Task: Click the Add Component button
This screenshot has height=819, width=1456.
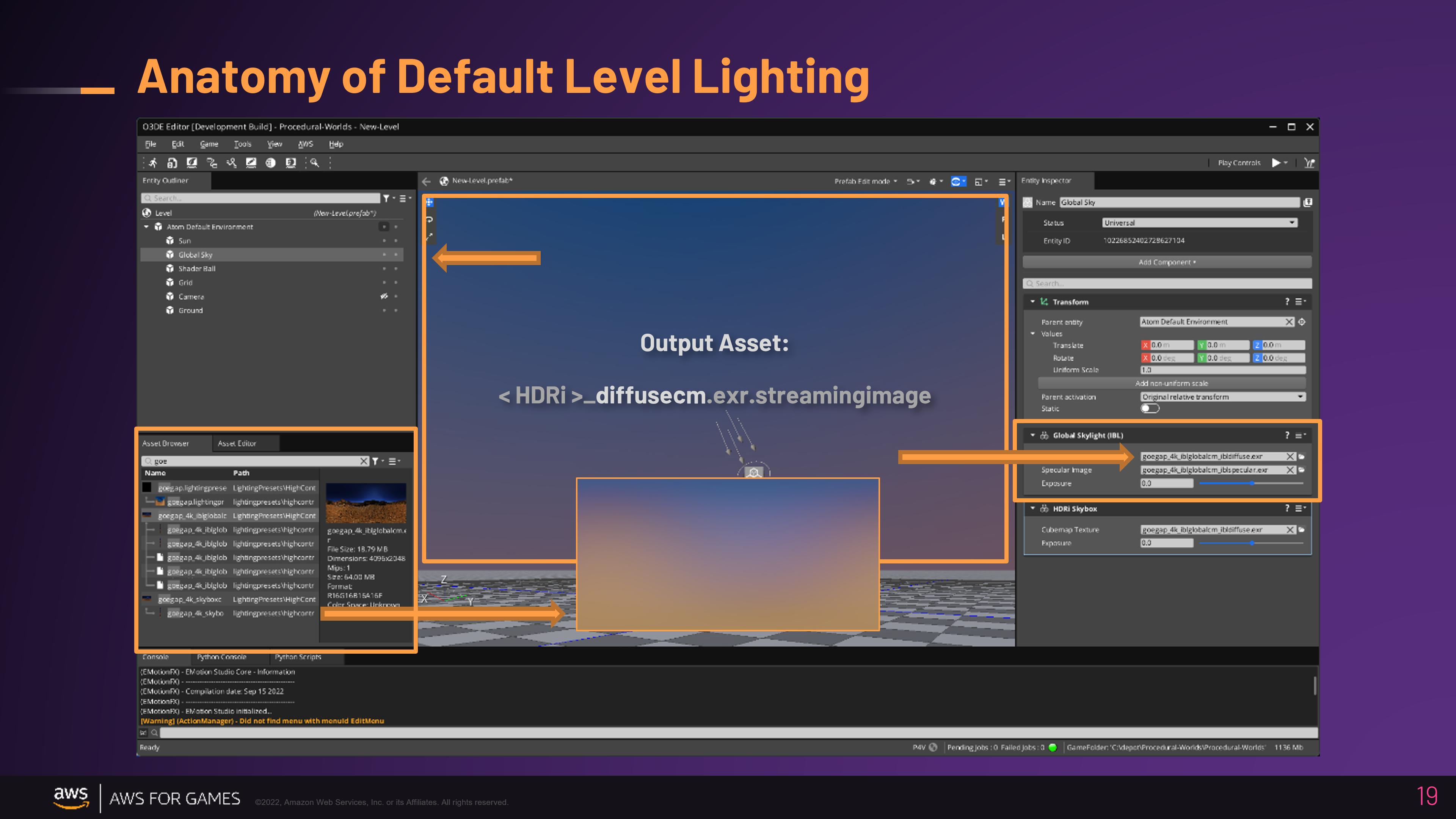Action: tap(1167, 262)
